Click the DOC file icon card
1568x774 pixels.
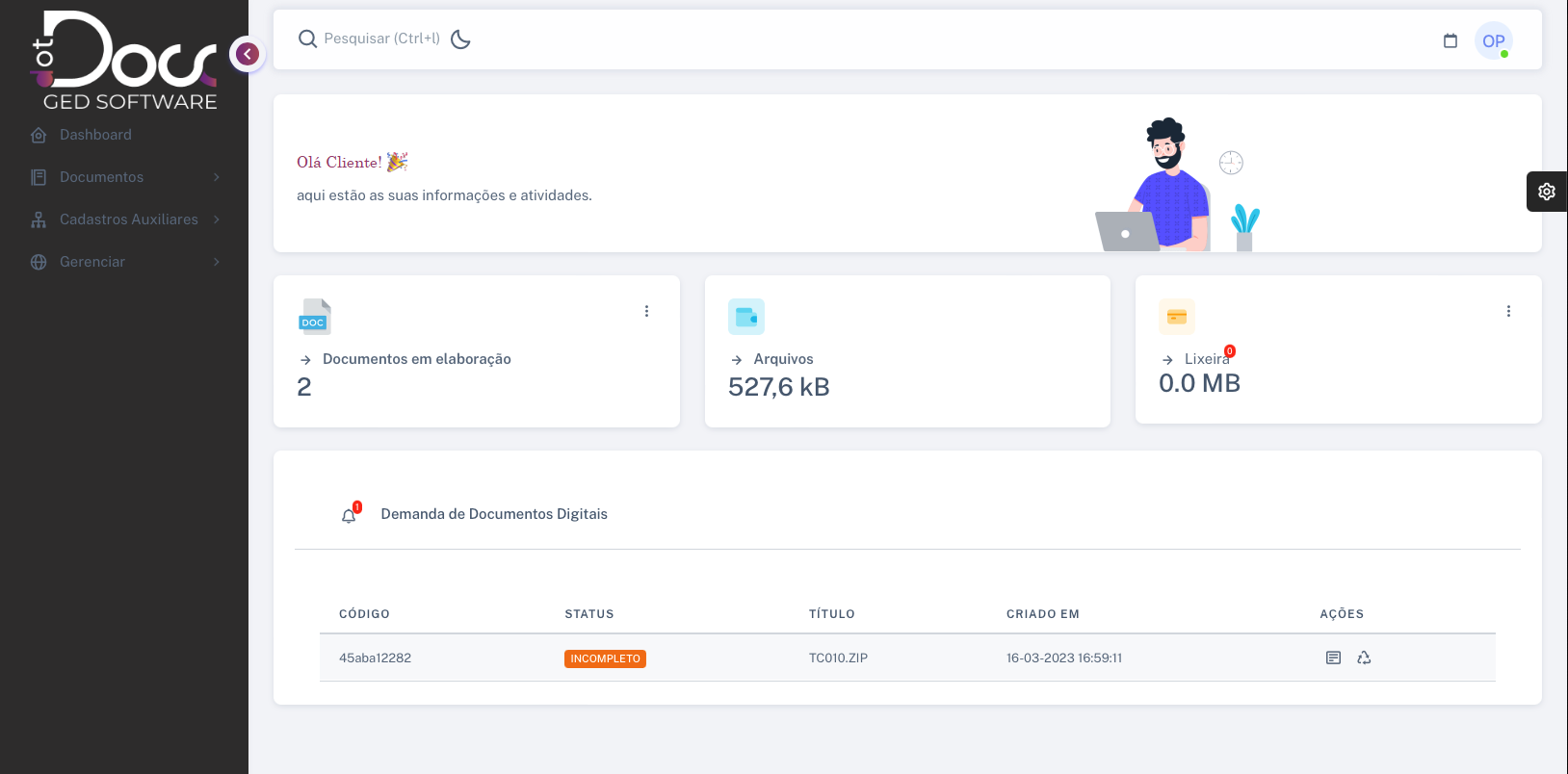tap(314, 317)
